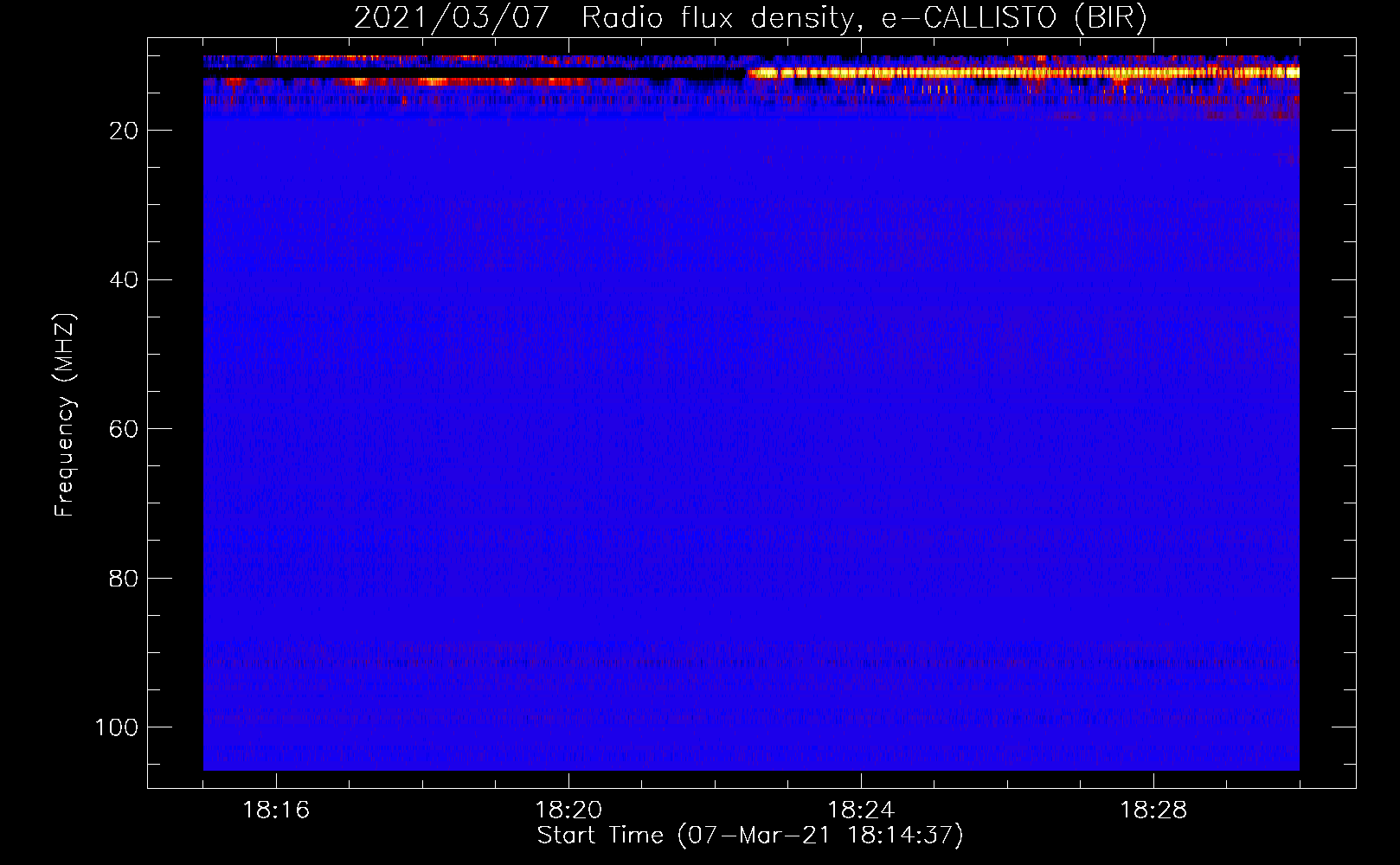Click the 80 MHz frequency tick label
This screenshot has height=865, width=1400.
[x=124, y=578]
